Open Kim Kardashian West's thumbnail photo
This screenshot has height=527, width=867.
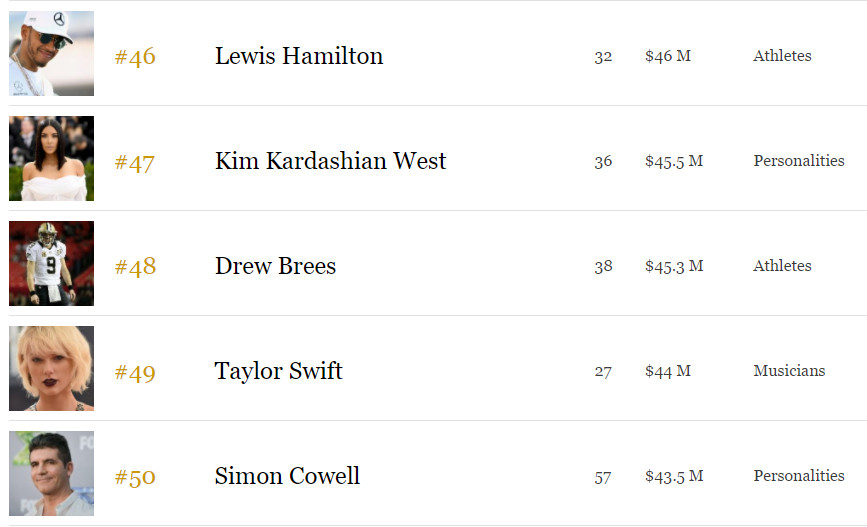(51, 158)
